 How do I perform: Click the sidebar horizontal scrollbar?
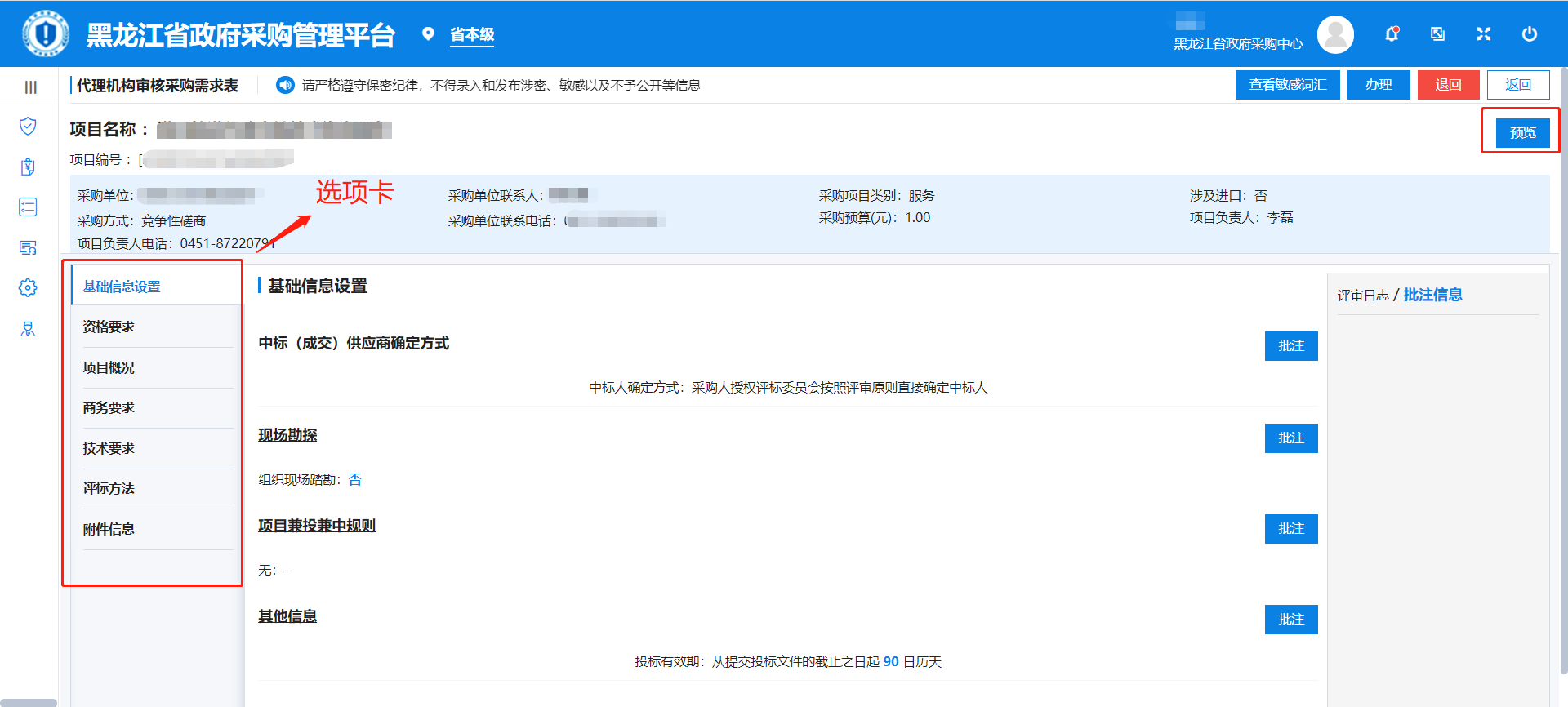(29, 703)
